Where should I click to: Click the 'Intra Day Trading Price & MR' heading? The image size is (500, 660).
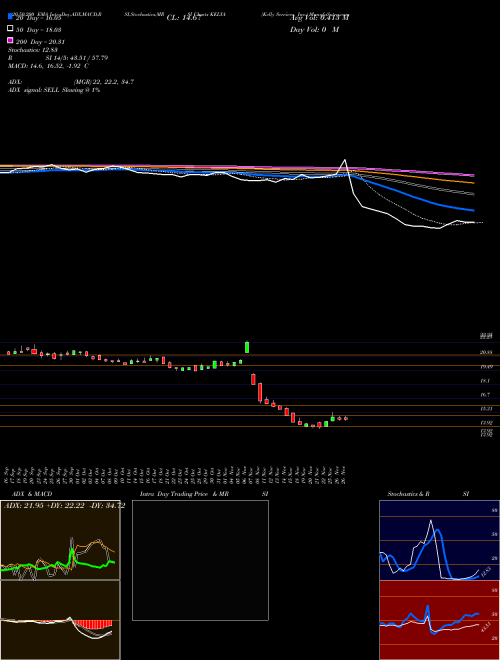tap(184, 494)
